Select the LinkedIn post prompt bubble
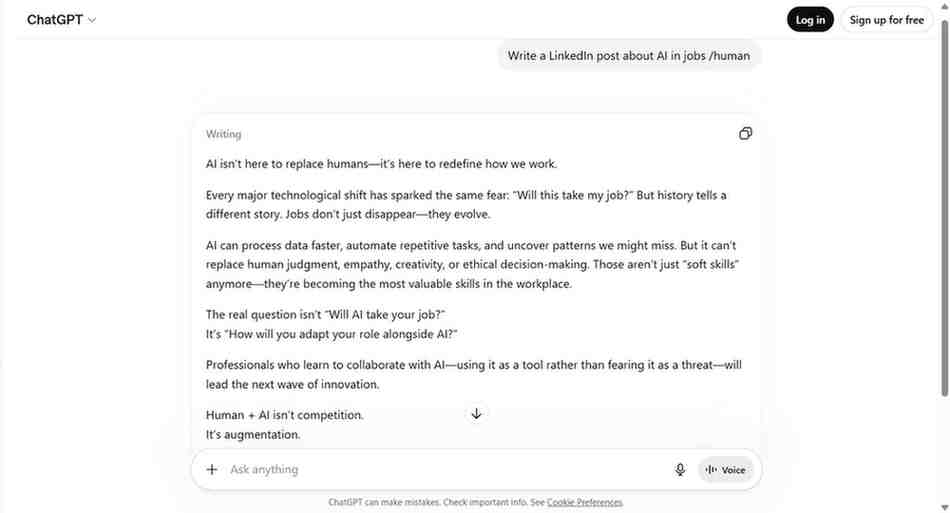This screenshot has width=950, height=513. tap(628, 56)
